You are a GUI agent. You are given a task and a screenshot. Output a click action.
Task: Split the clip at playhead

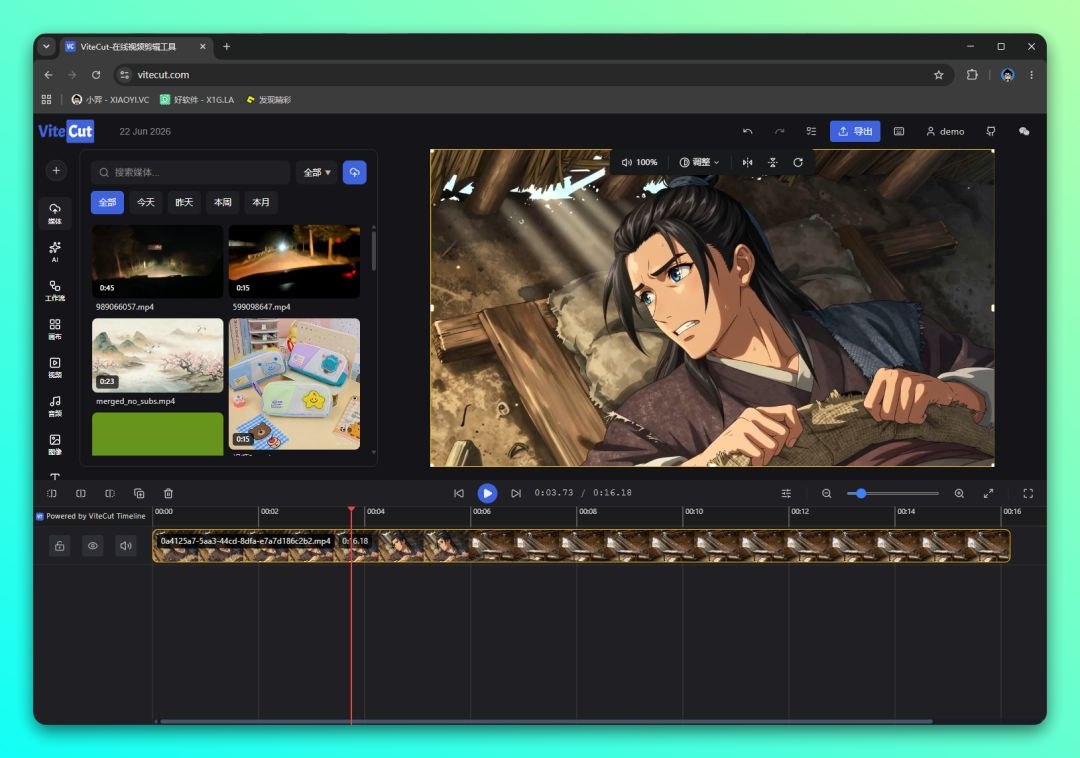click(81, 494)
